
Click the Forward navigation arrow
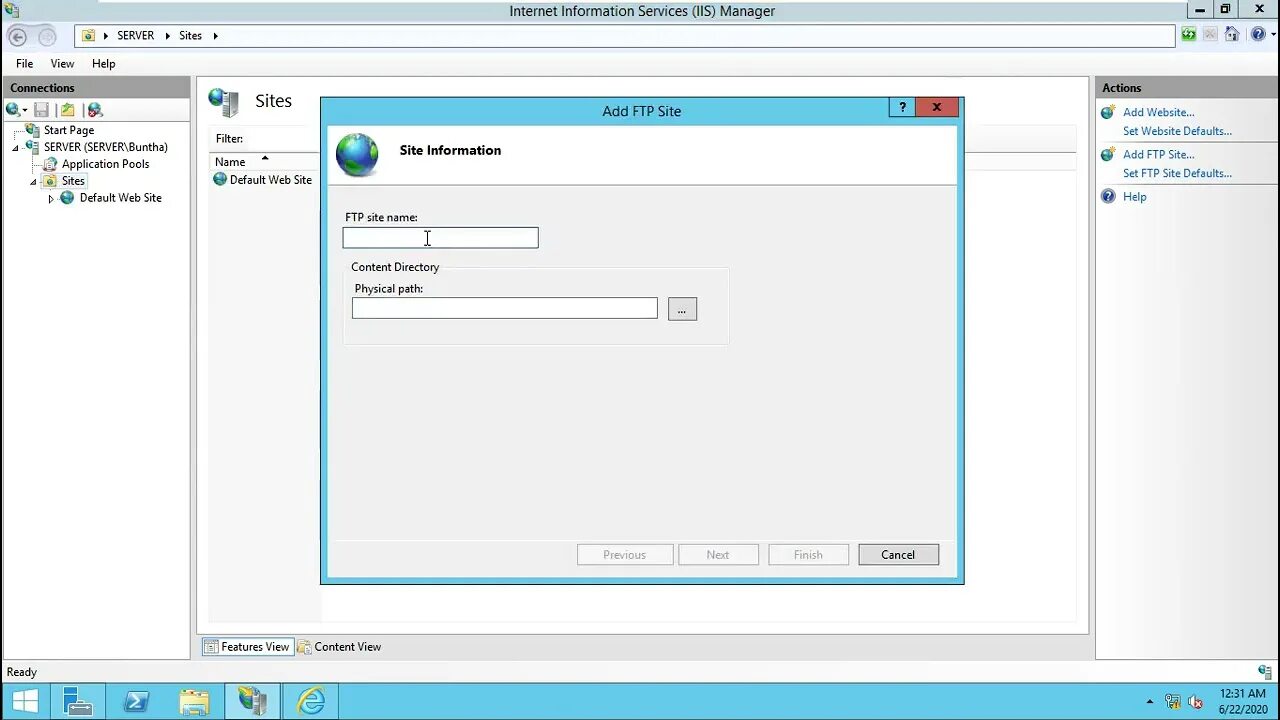pos(47,37)
